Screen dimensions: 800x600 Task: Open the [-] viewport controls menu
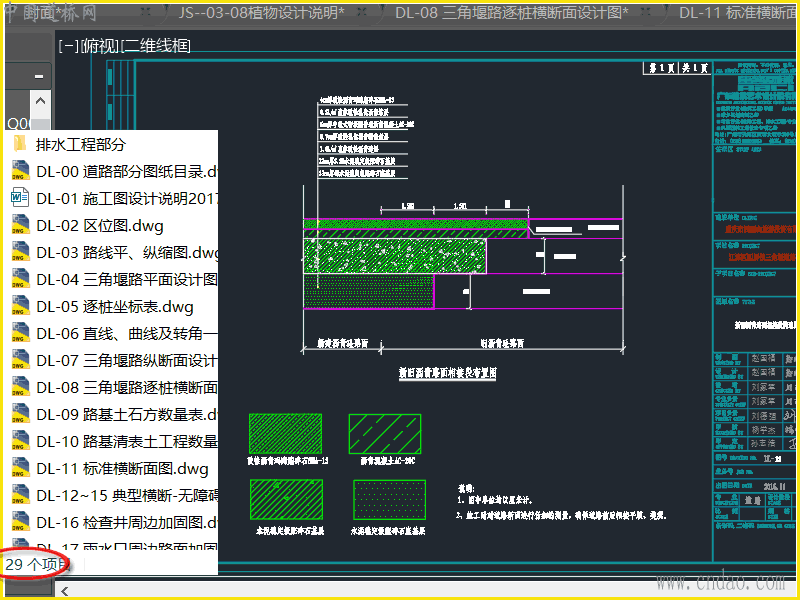tap(69, 46)
